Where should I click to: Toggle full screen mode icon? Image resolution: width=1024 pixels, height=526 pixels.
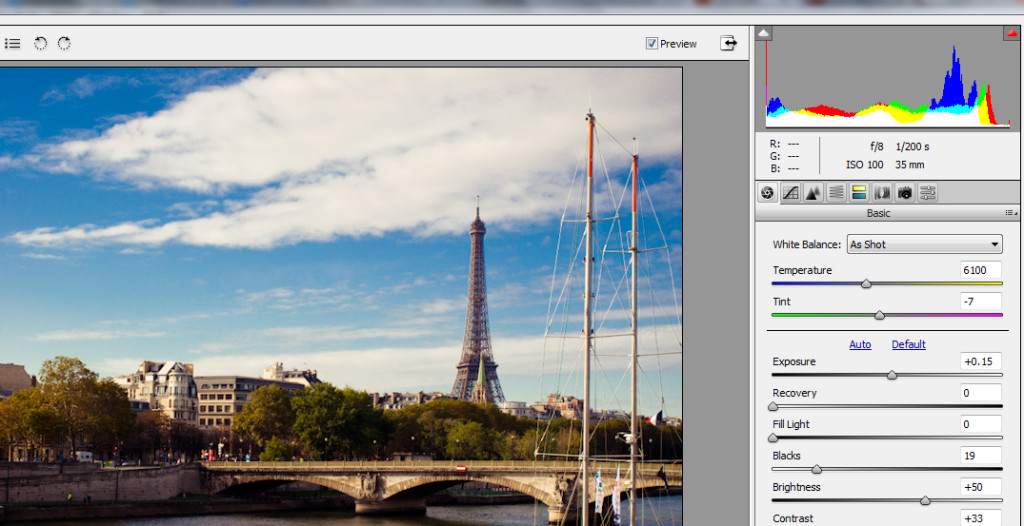[x=728, y=43]
